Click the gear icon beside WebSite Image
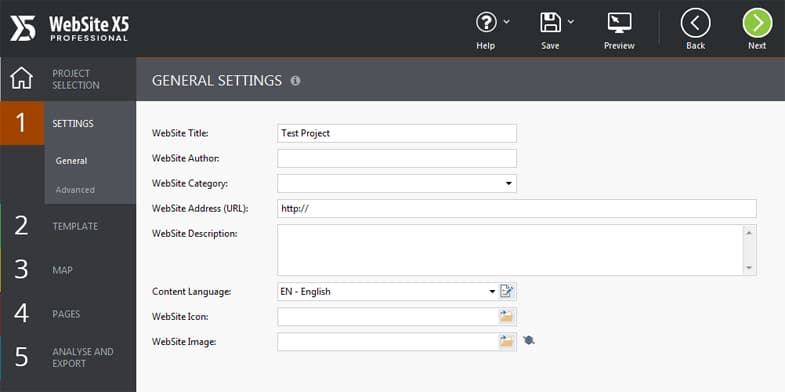The image size is (785, 392). tap(529, 340)
